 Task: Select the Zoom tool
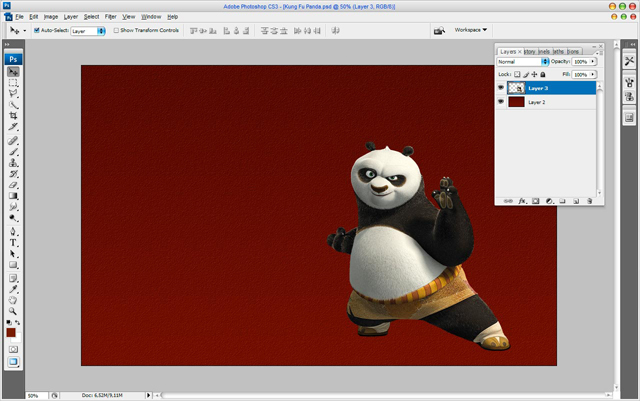[13, 312]
